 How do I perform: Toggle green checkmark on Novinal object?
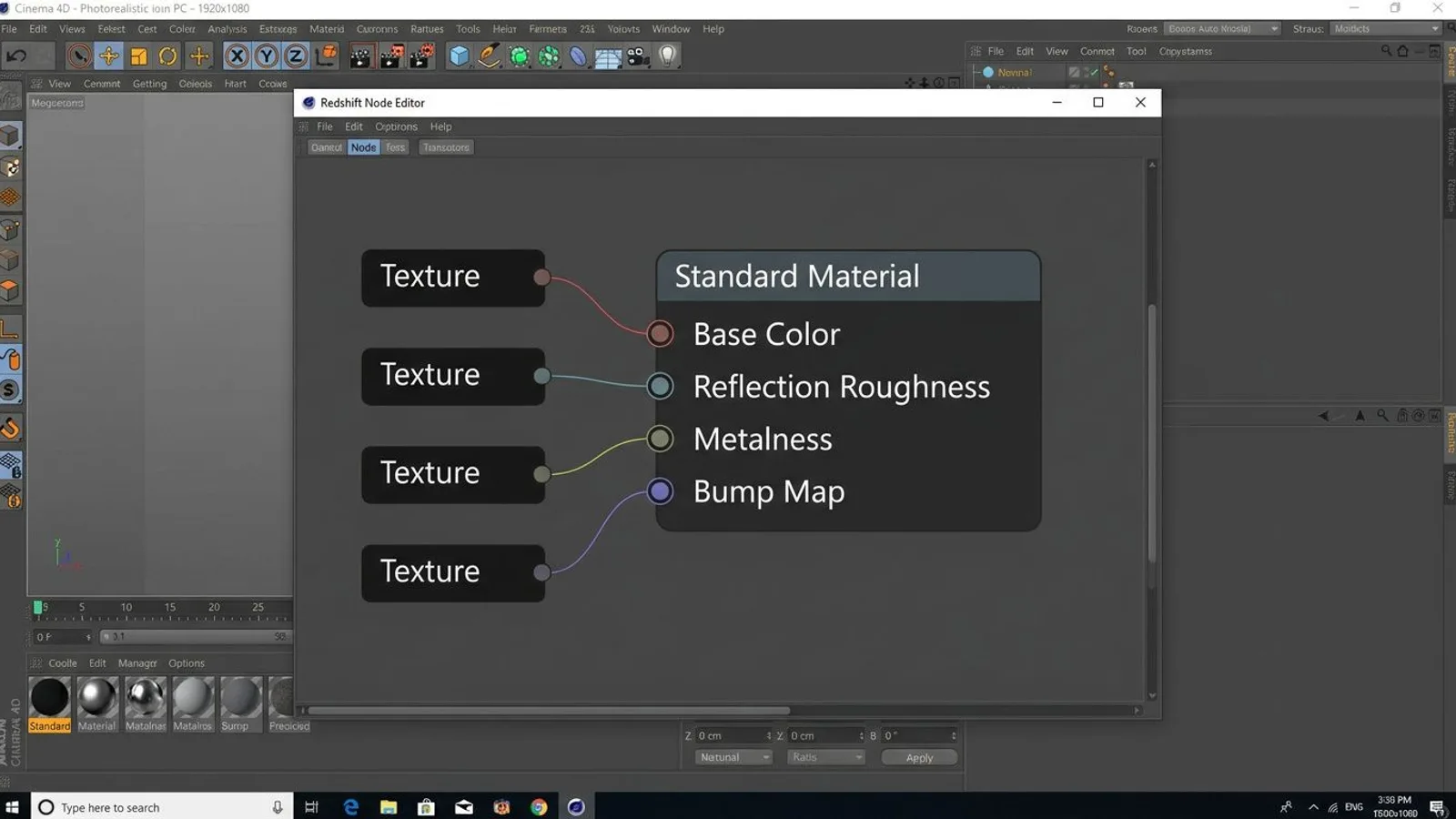(x=1093, y=72)
